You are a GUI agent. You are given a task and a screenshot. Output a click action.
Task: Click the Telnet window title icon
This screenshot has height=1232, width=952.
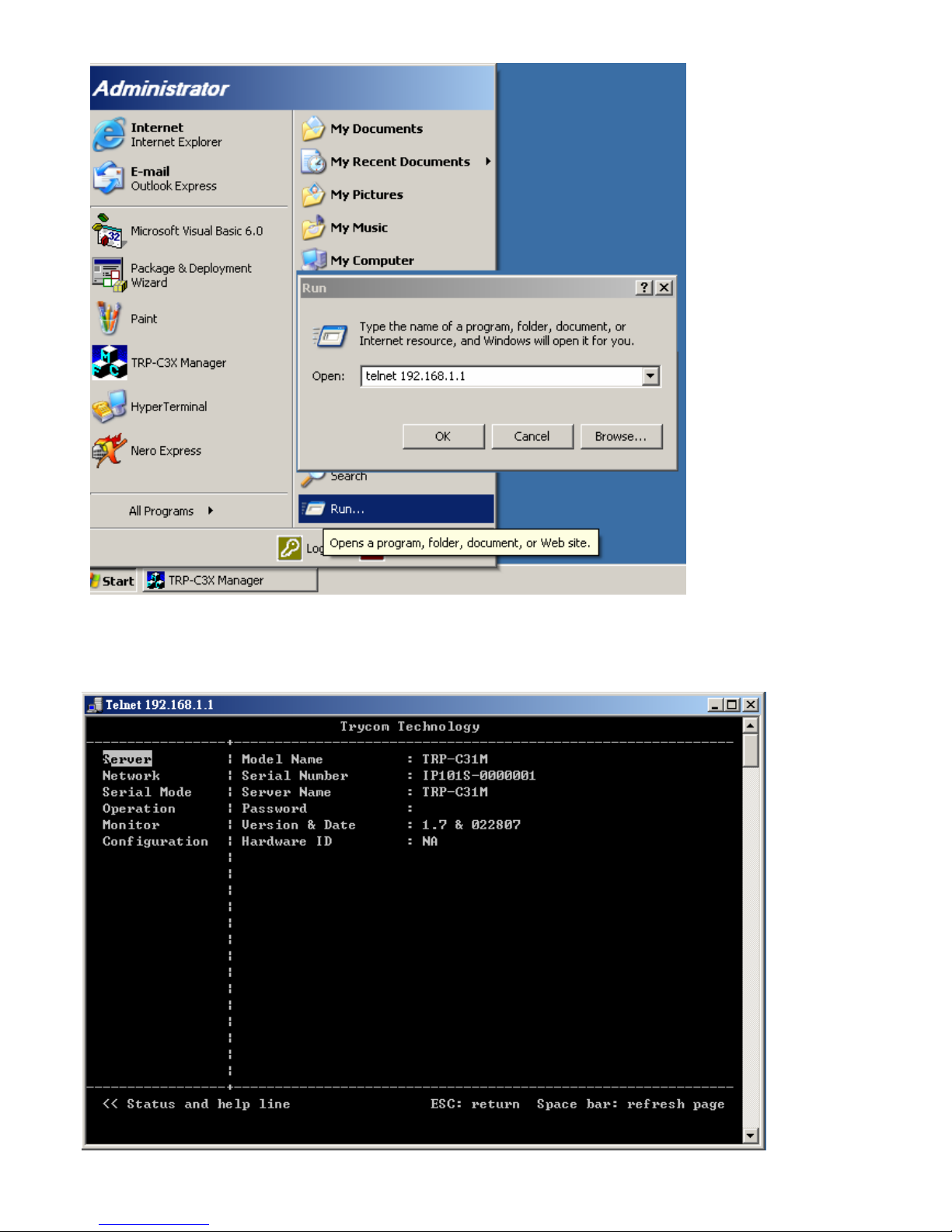[95, 705]
